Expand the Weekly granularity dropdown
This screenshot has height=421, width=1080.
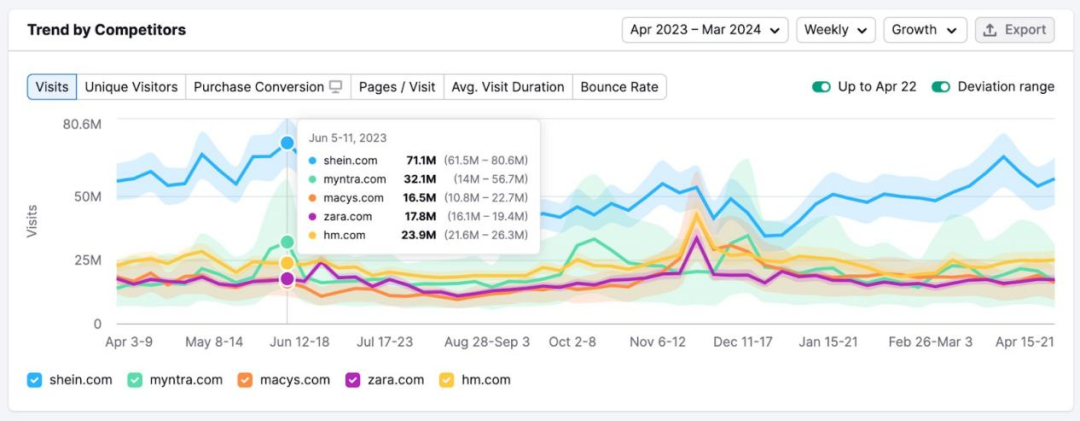click(835, 30)
